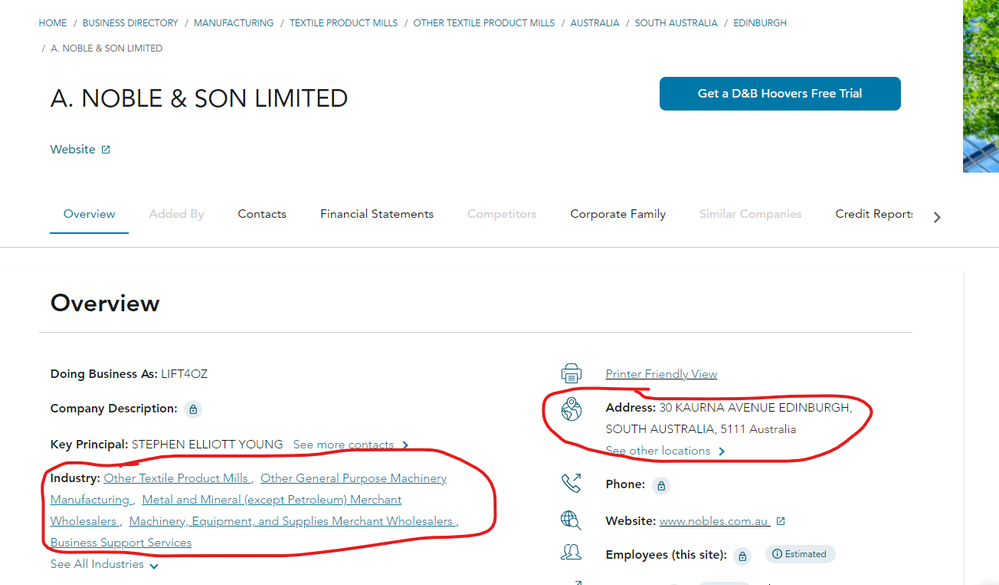Open Printer Friendly View link
This screenshot has width=999, height=585.
pyautogui.click(x=661, y=374)
